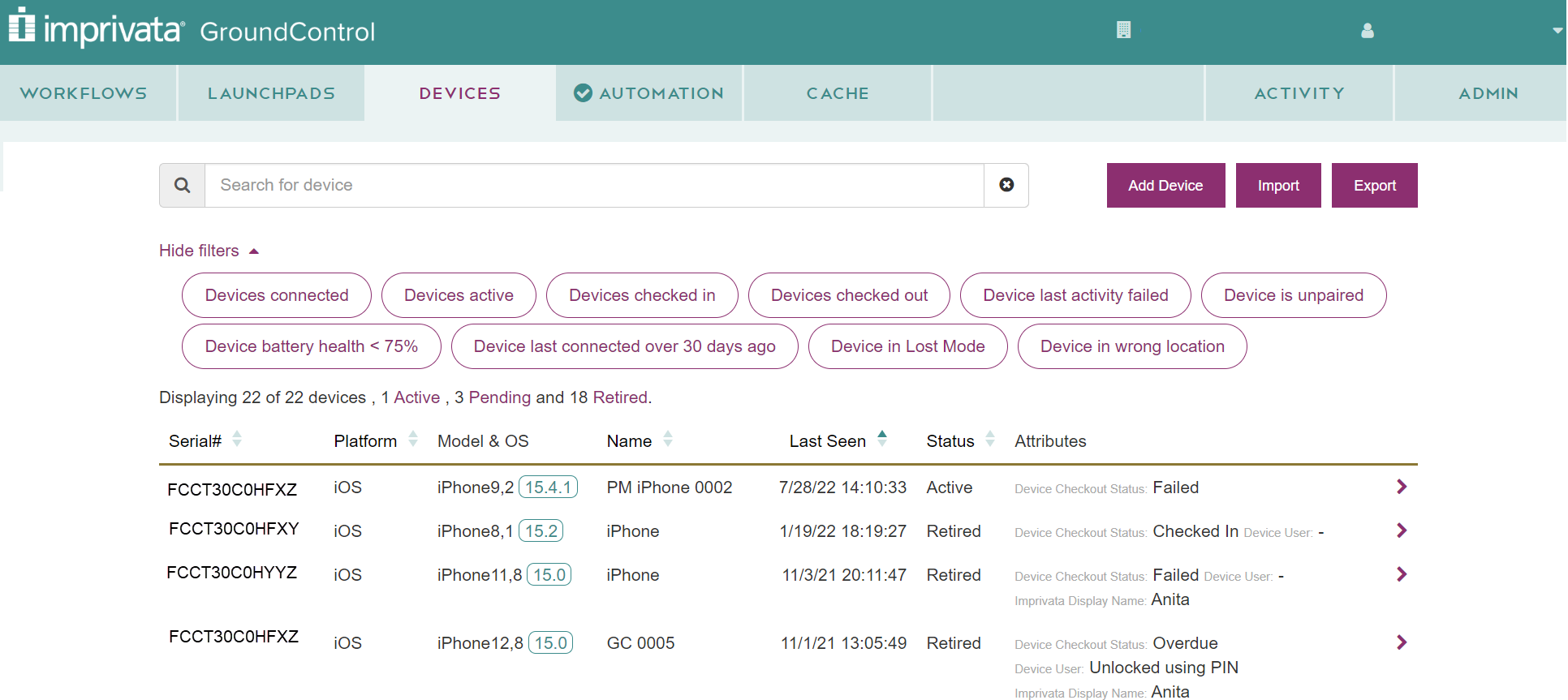Viewport: 1568px width, 700px height.
Task: Collapse filters with Hide filters arrow
Action: coord(254,251)
